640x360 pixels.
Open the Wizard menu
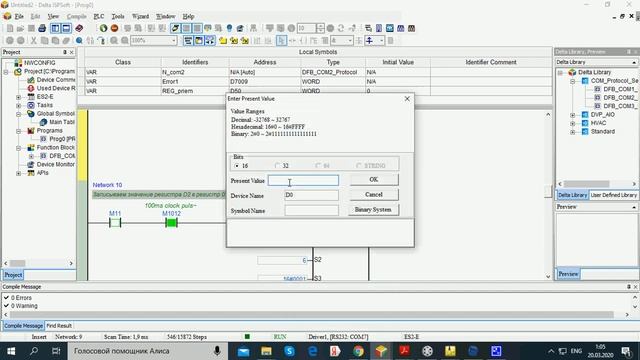140,16
